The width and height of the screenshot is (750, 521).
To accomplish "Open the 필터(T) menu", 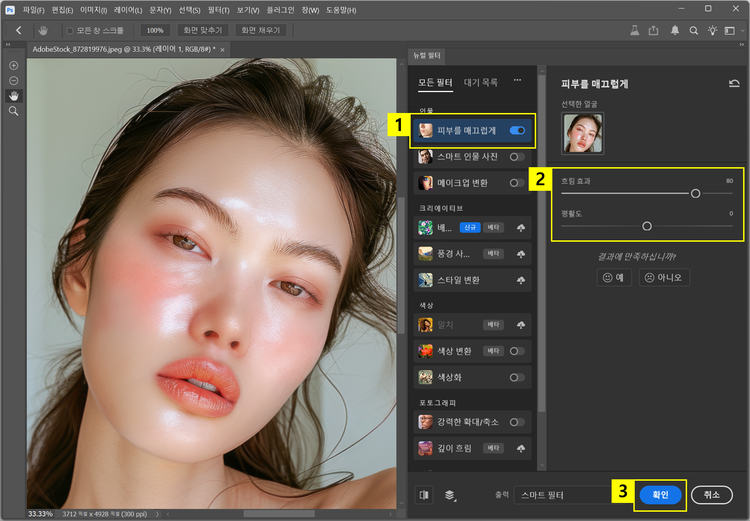I will (x=219, y=10).
